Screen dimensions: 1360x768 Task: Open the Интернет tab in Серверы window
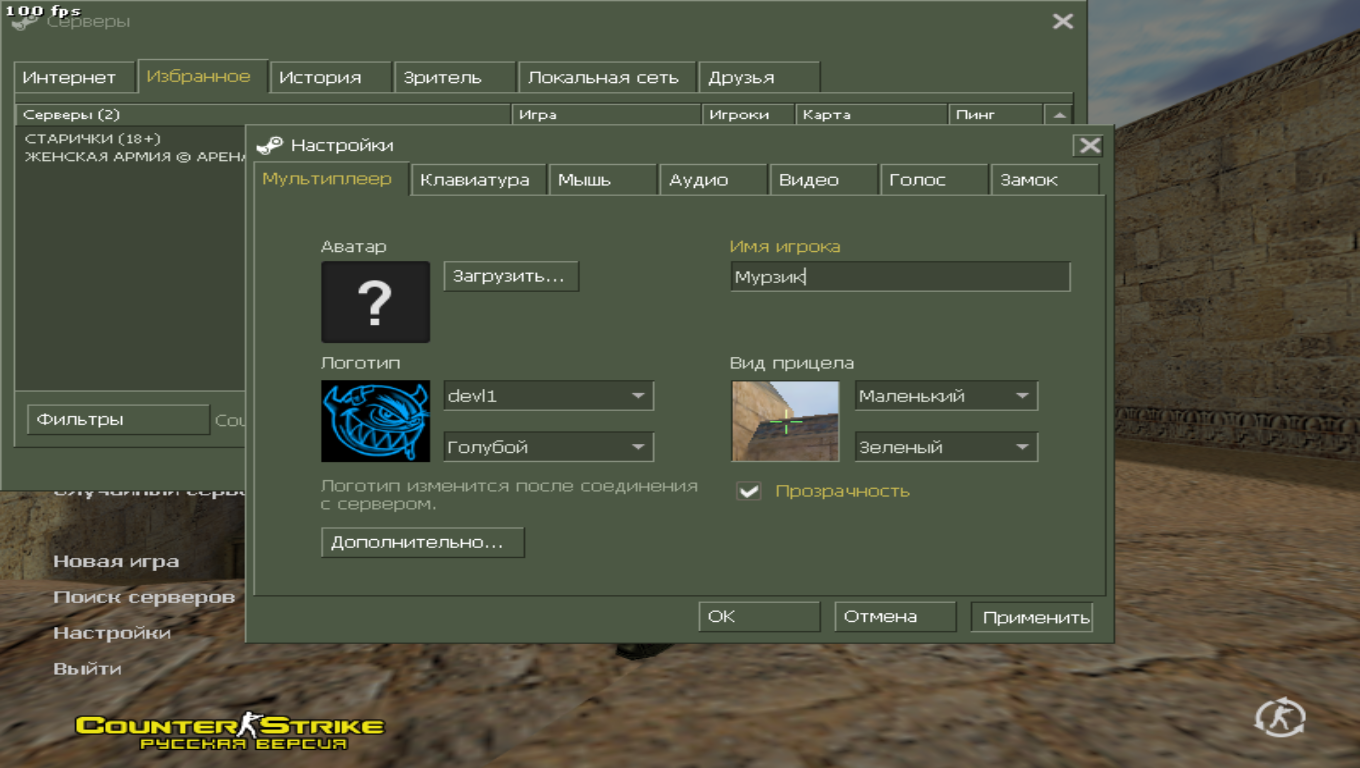[74, 77]
